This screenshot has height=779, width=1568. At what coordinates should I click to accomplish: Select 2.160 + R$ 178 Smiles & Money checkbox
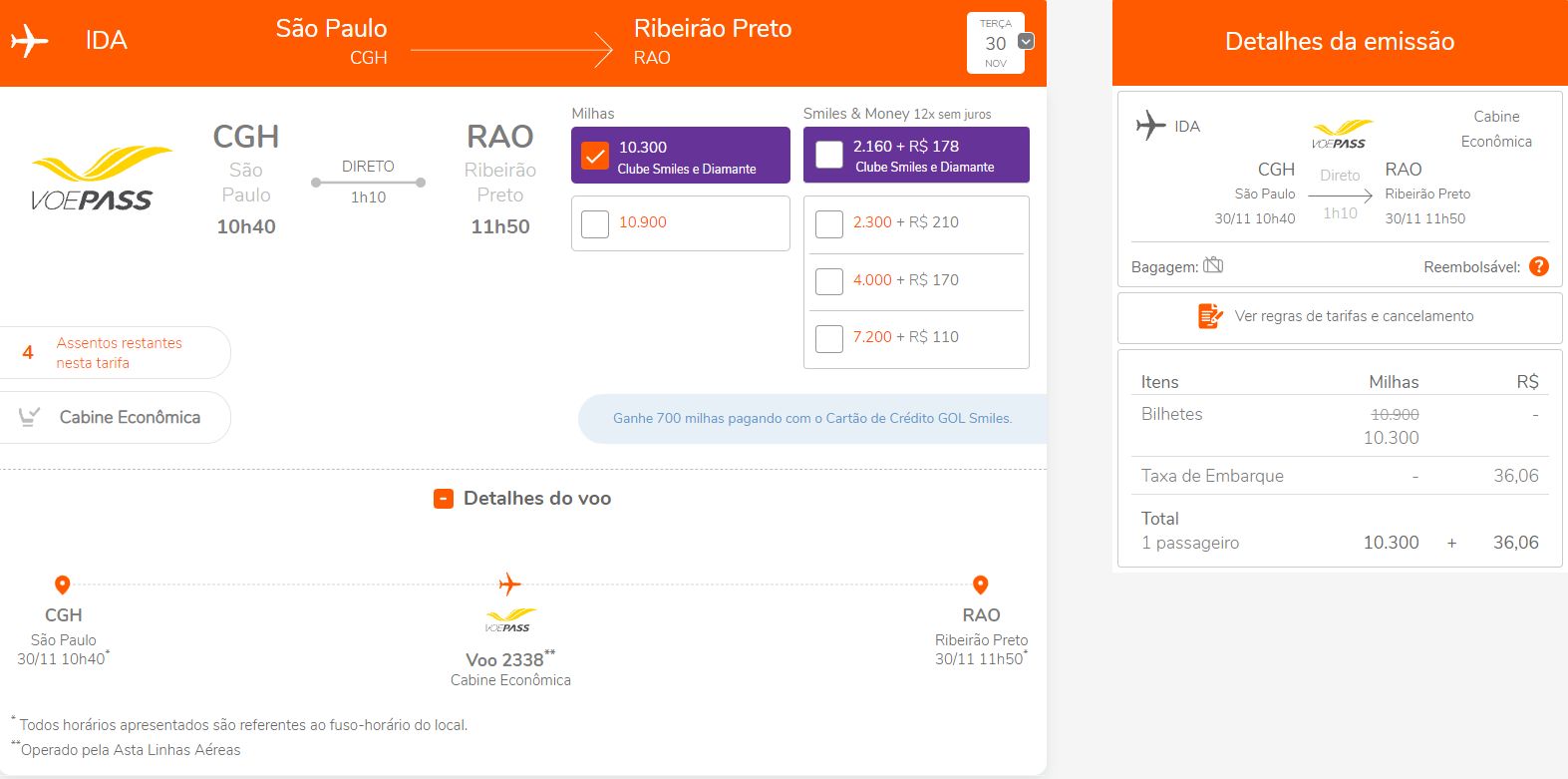829,155
